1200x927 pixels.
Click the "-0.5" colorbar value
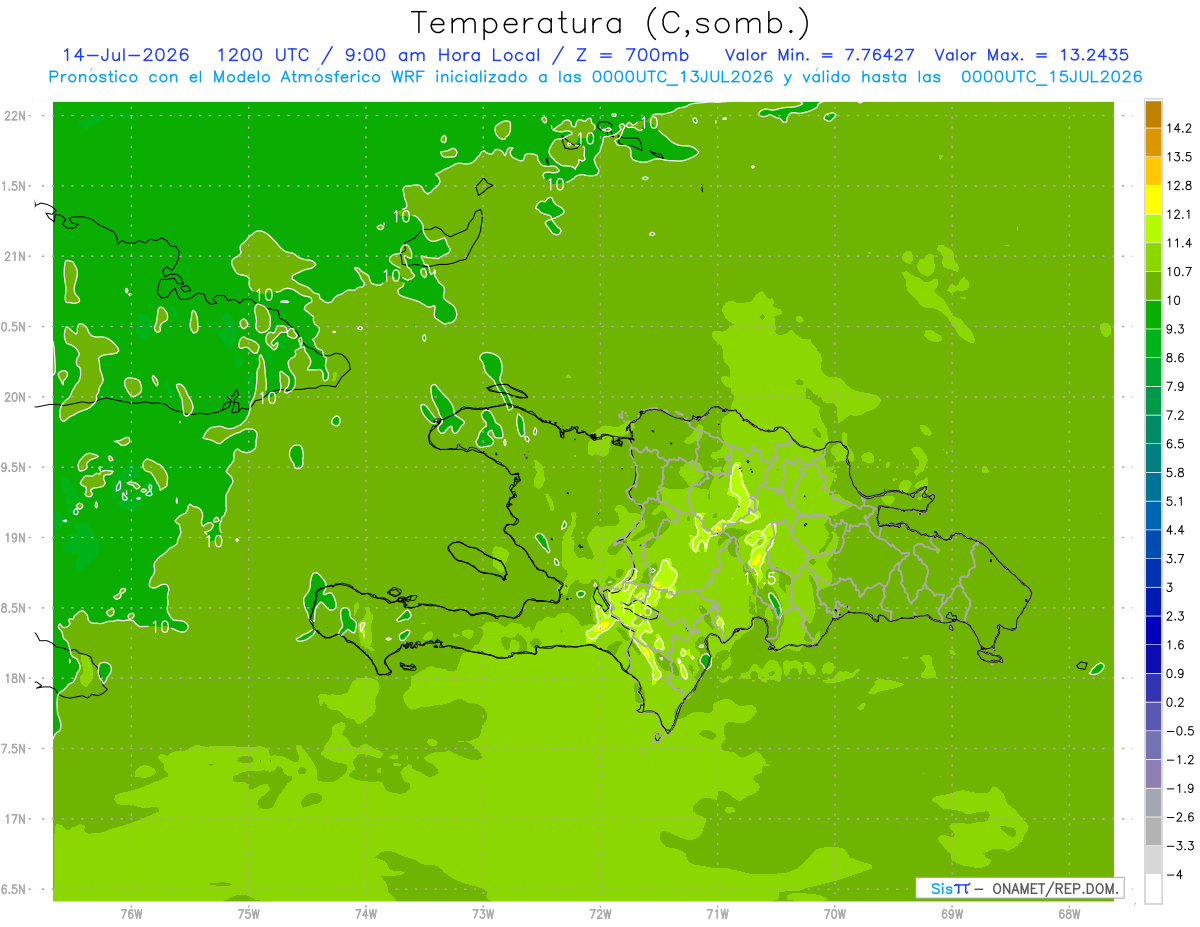click(x=1179, y=731)
